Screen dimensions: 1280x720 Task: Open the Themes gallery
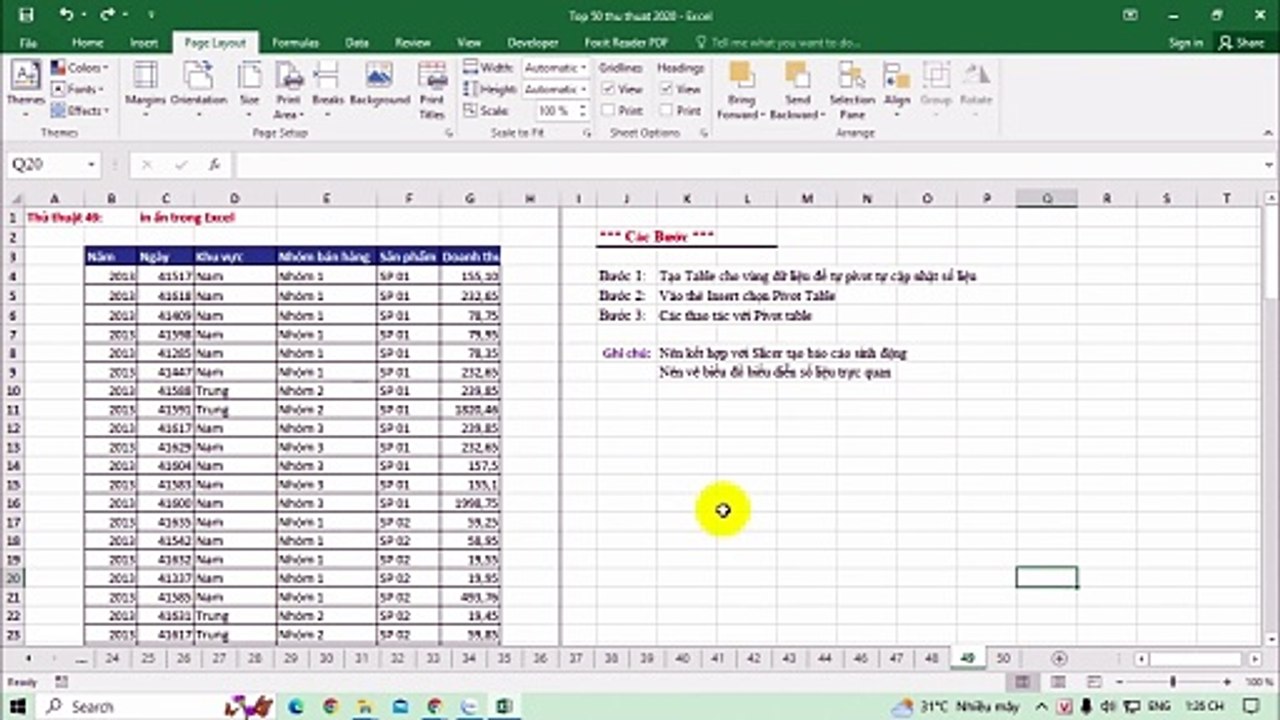click(x=25, y=88)
